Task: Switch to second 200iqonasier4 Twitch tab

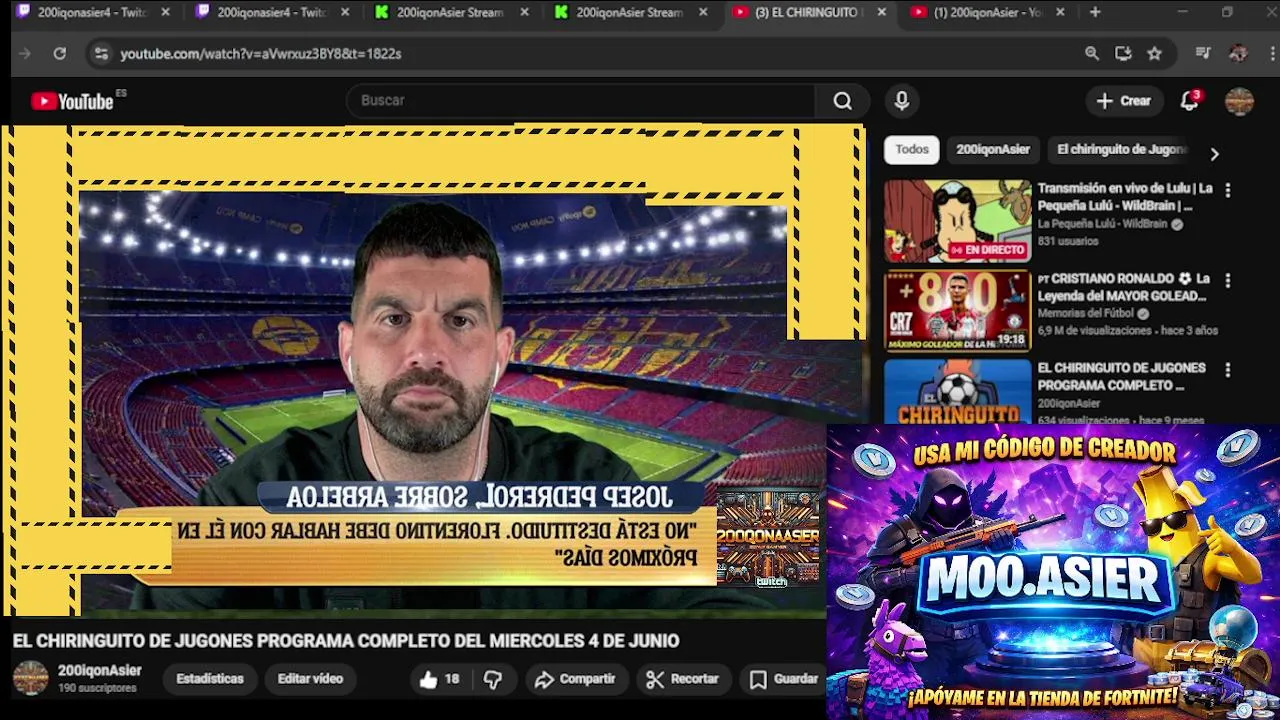Action: click(x=272, y=13)
